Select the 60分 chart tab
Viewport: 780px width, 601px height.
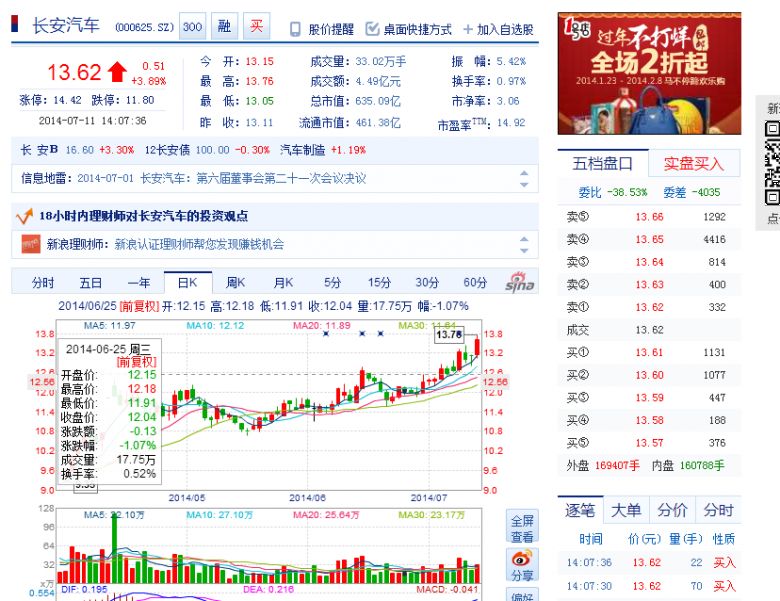[x=475, y=283]
